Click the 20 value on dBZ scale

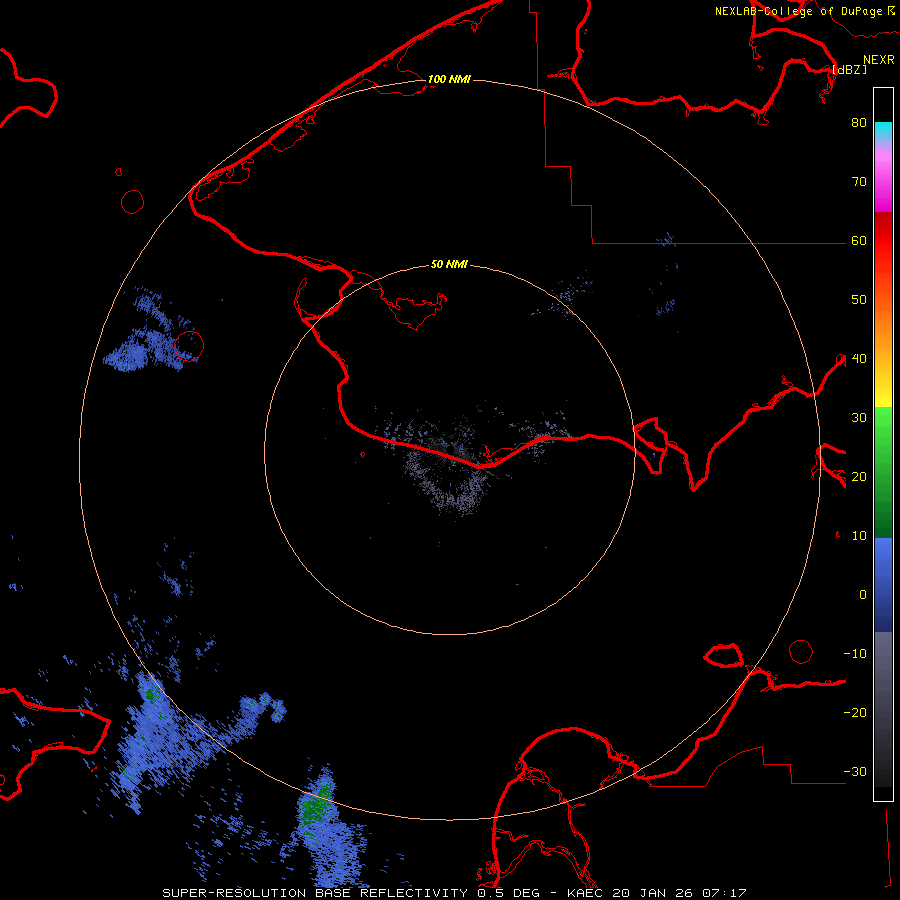(x=859, y=476)
